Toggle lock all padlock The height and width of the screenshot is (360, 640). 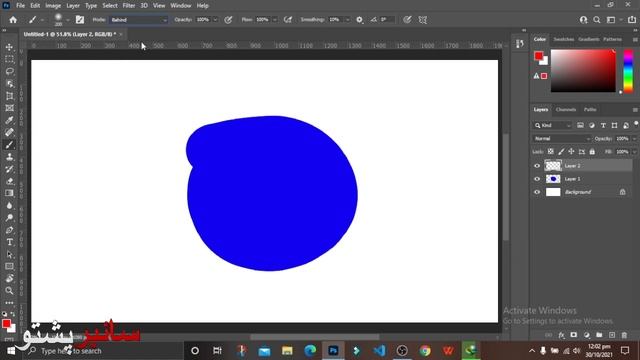(592, 151)
